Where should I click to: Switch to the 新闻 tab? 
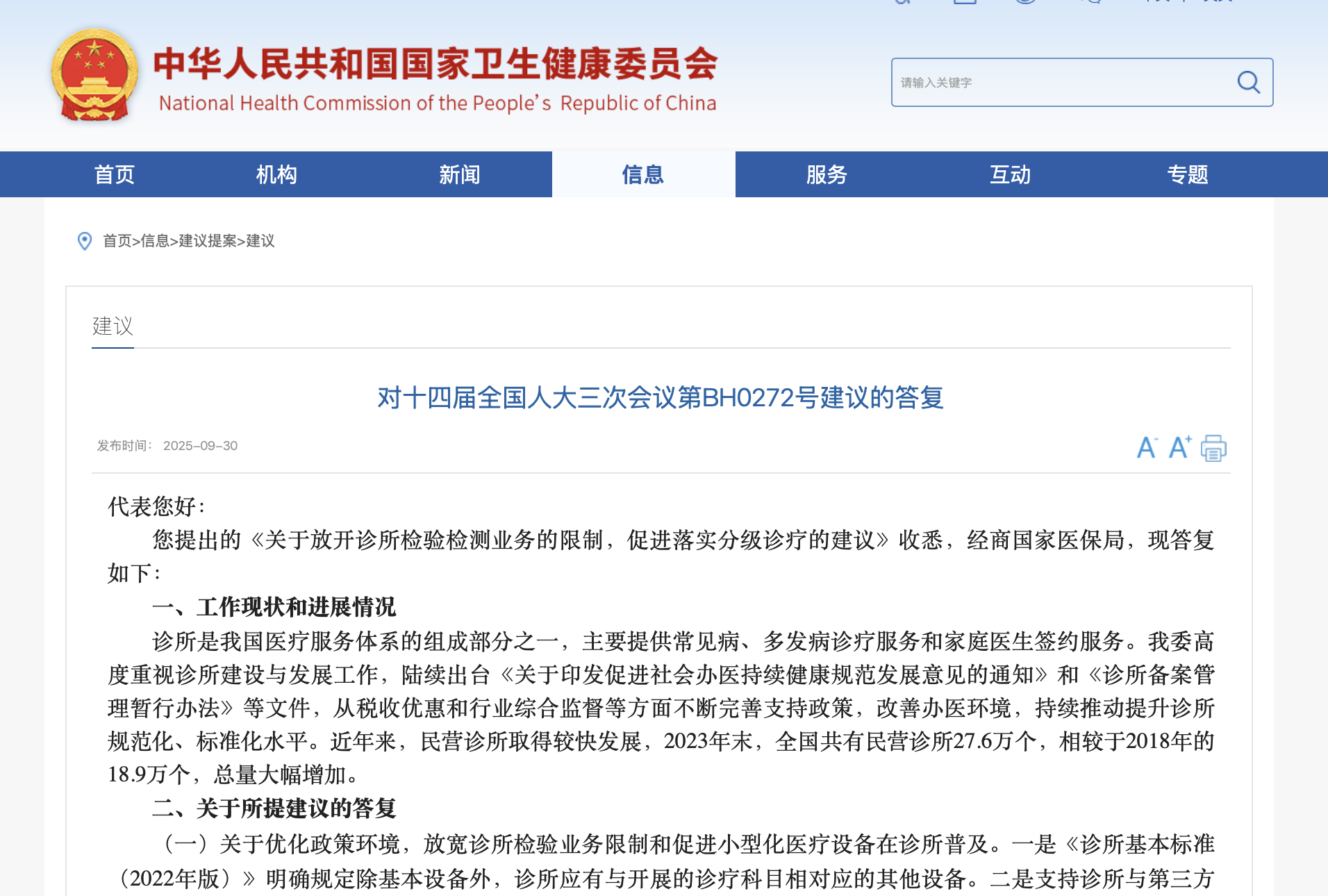pos(460,174)
